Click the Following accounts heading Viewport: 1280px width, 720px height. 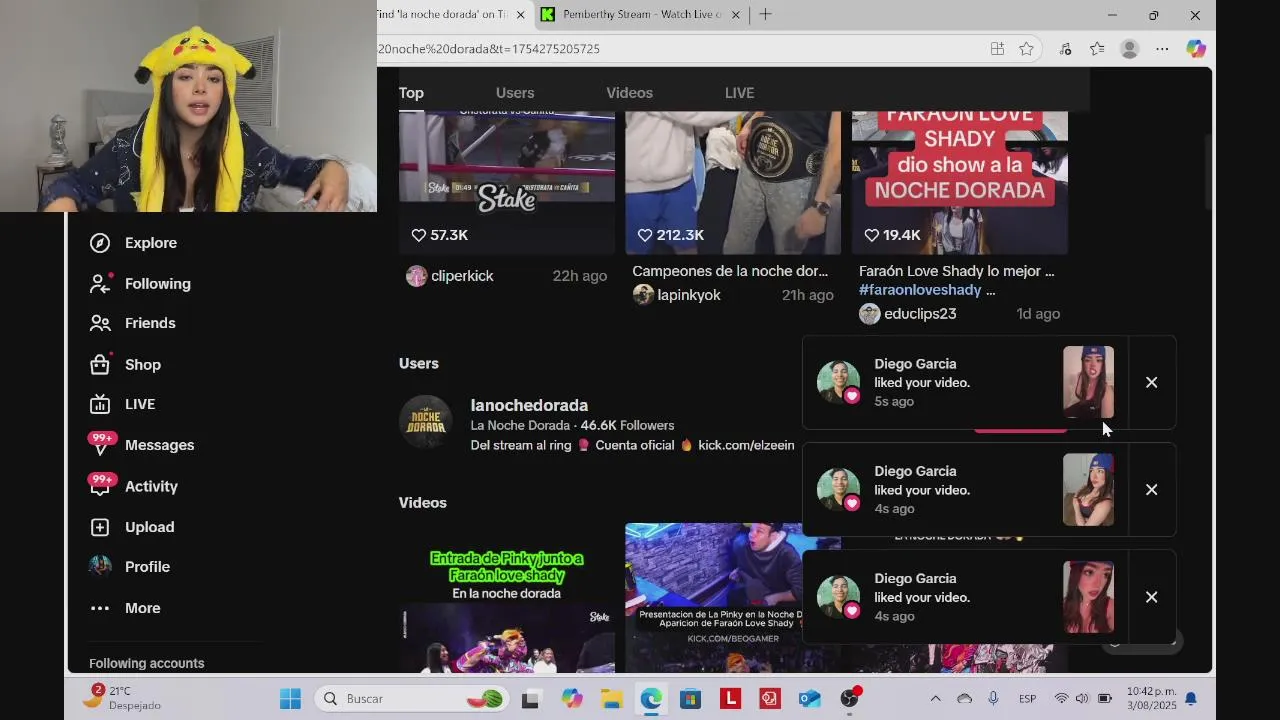pyautogui.click(x=146, y=663)
